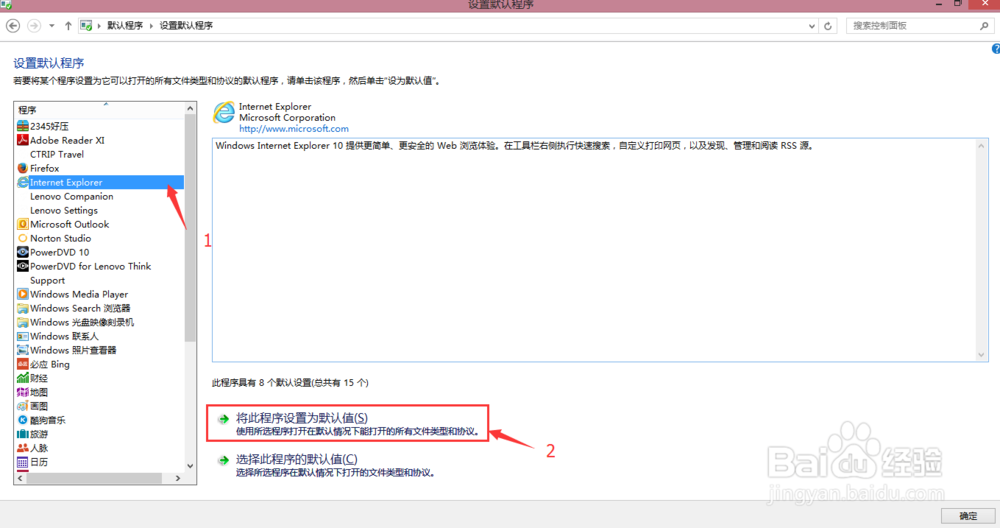Select Internet Explorer icon in list
The width and height of the screenshot is (1000, 528).
(22, 182)
